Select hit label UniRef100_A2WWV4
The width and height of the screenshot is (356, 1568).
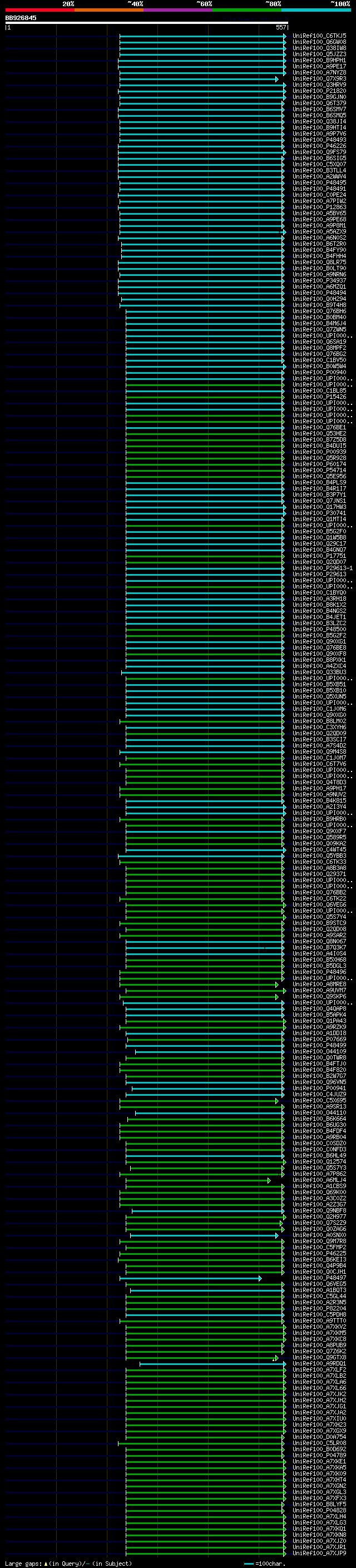pyautogui.click(x=319, y=176)
